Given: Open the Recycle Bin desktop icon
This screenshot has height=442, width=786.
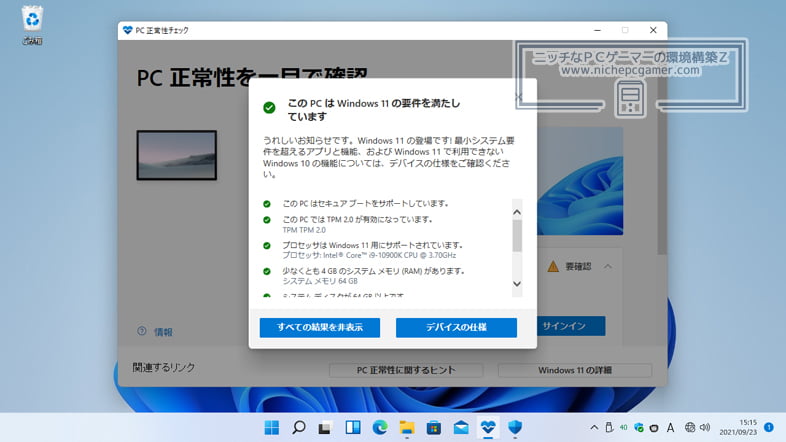Looking at the screenshot, I should point(32,25).
